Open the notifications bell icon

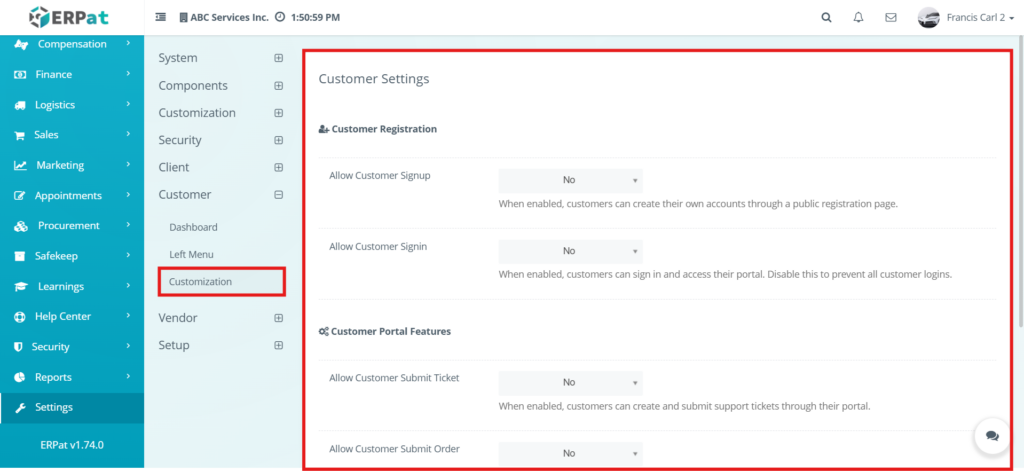click(858, 17)
